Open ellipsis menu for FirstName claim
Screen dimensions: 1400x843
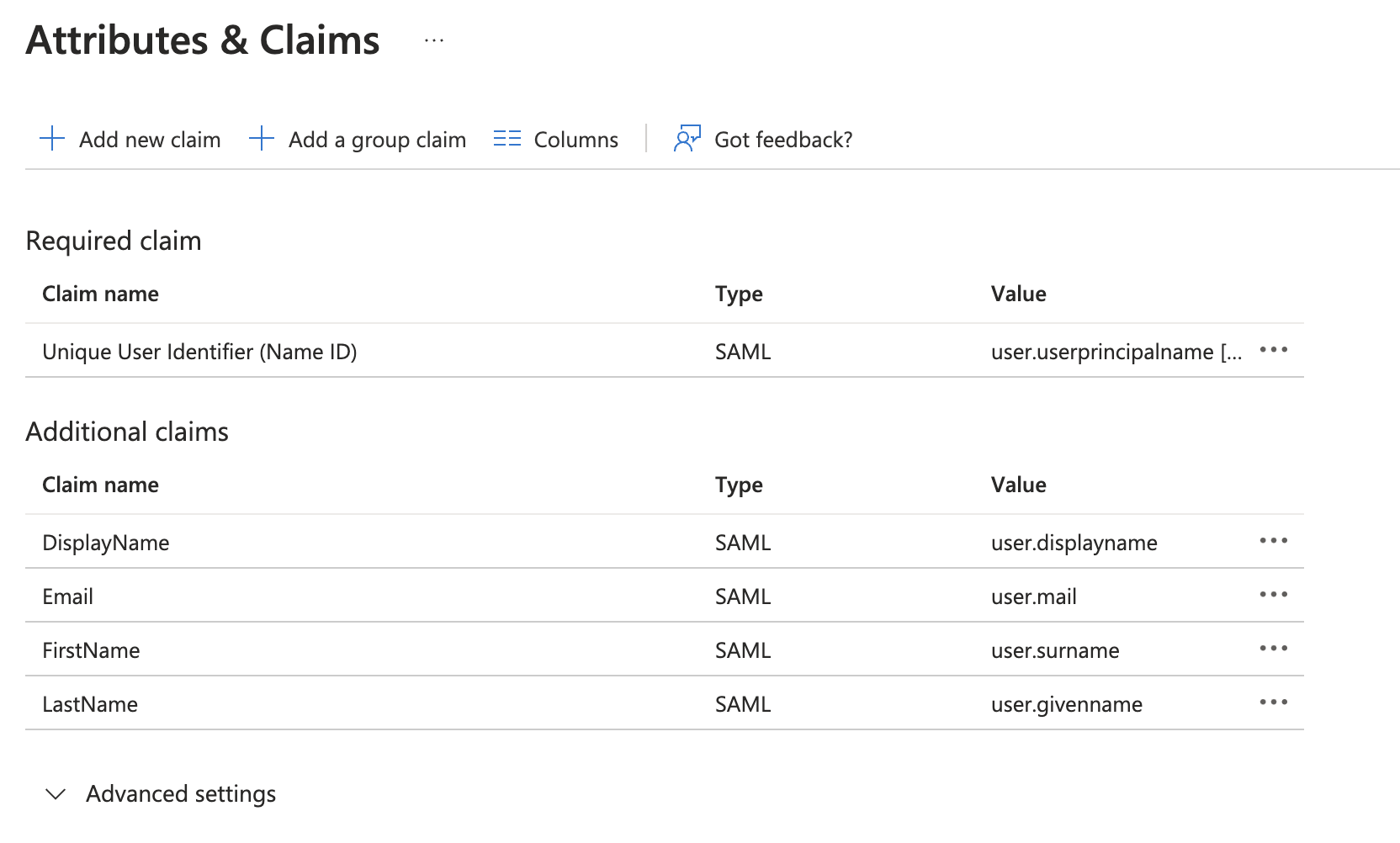pyautogui.click(x=1273, y=649)
